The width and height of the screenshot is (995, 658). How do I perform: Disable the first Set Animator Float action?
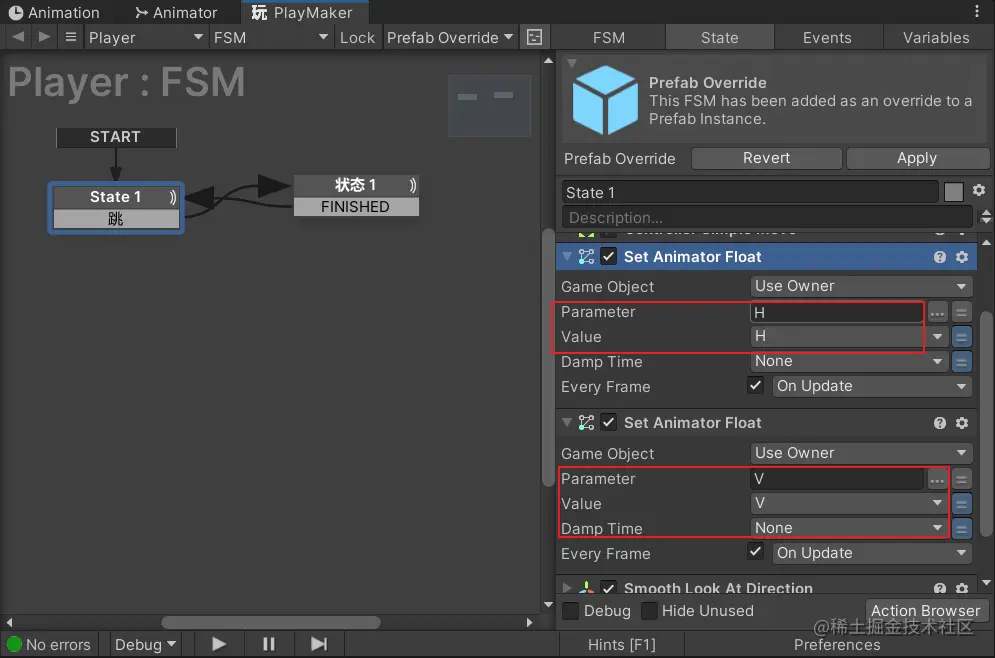[x=609, y=256]
